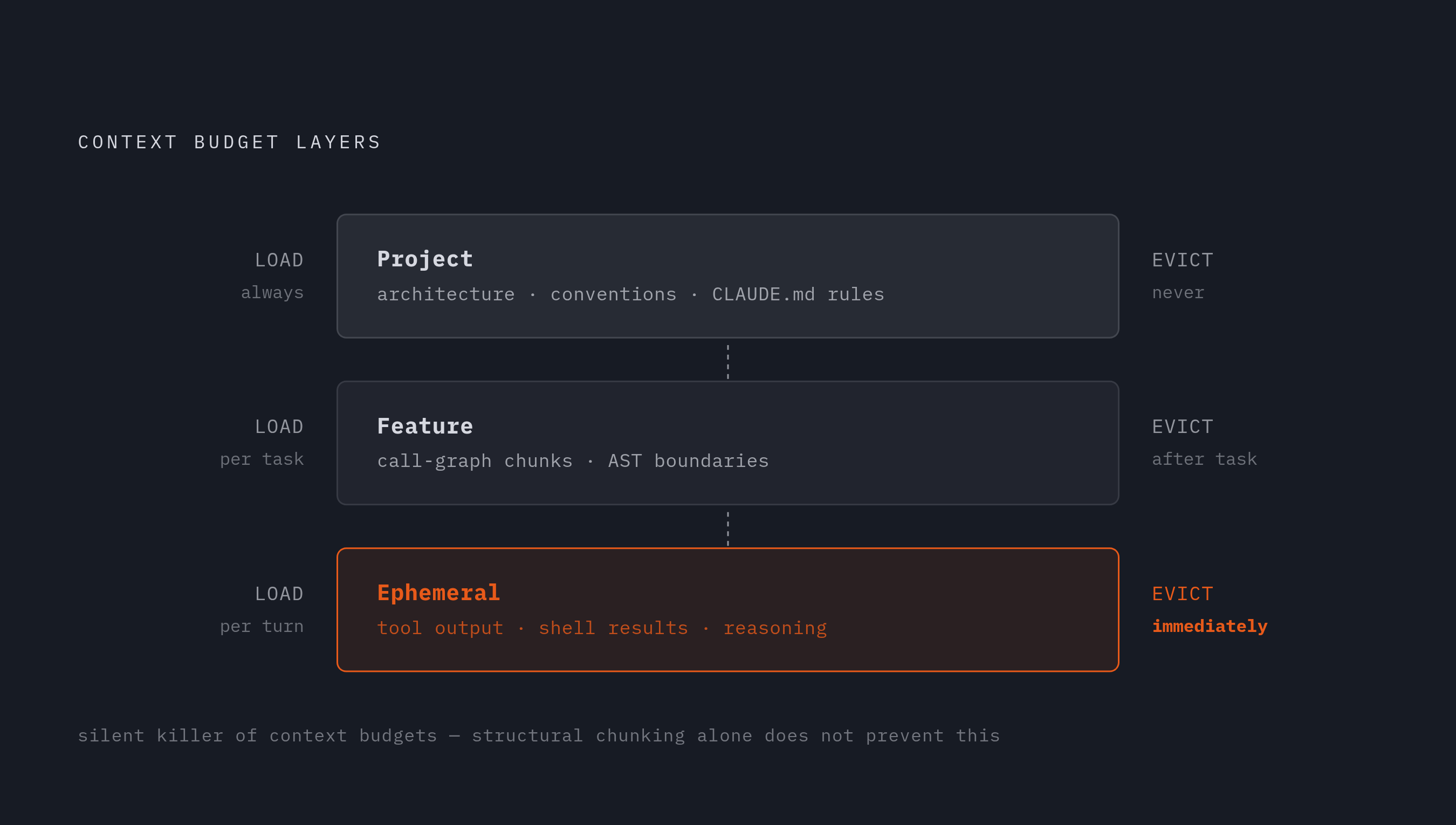Select the Feature layer box
The image size is (1456, 825).
727,443
